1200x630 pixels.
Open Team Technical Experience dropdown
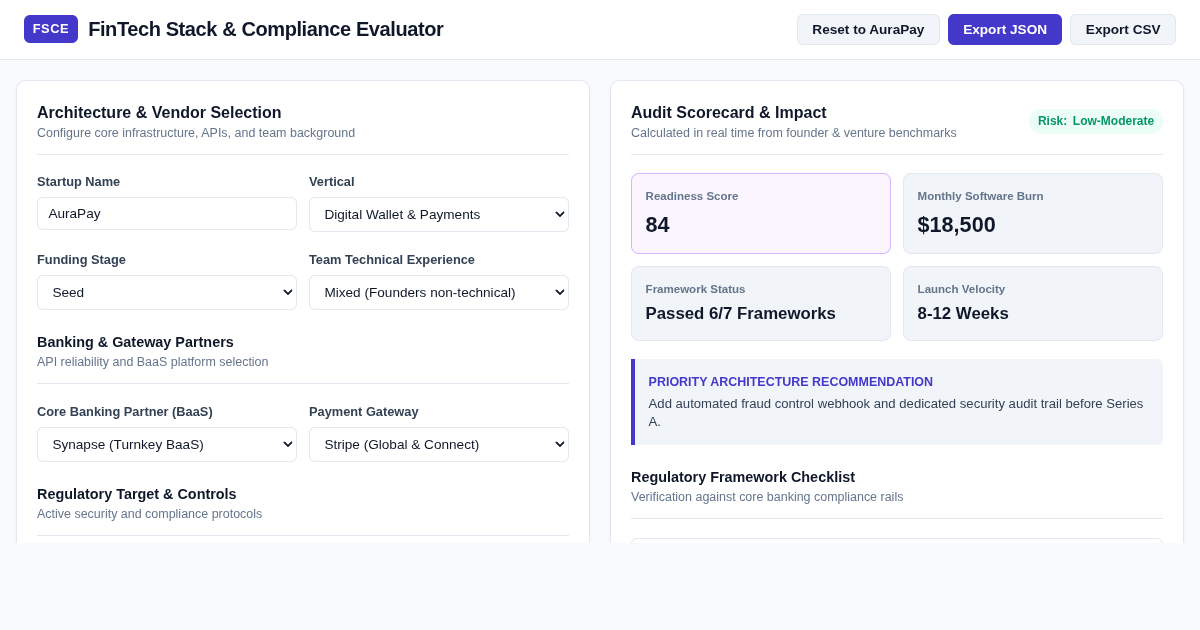[439, 292]
